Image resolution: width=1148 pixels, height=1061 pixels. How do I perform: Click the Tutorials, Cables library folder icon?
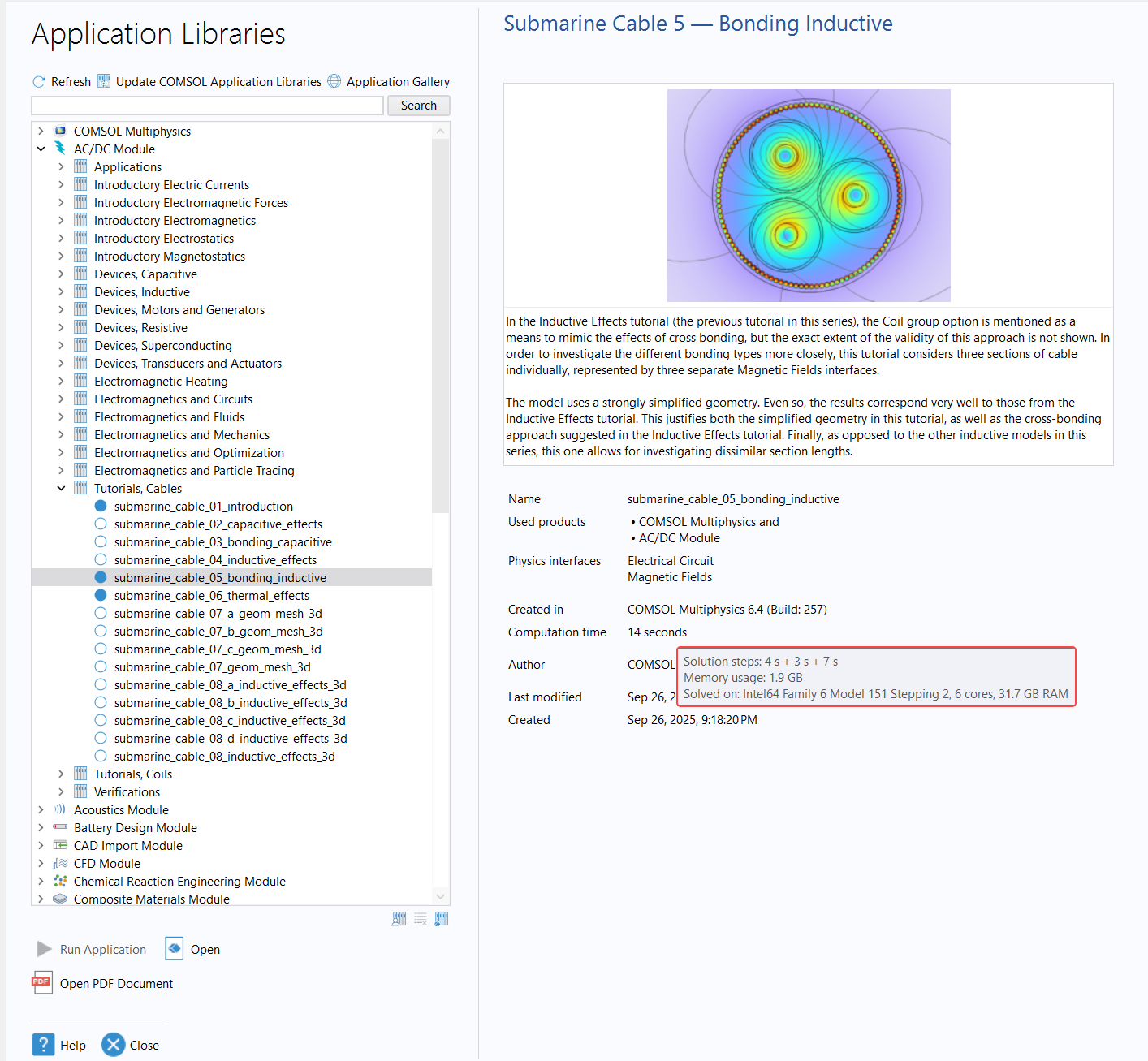80,488
